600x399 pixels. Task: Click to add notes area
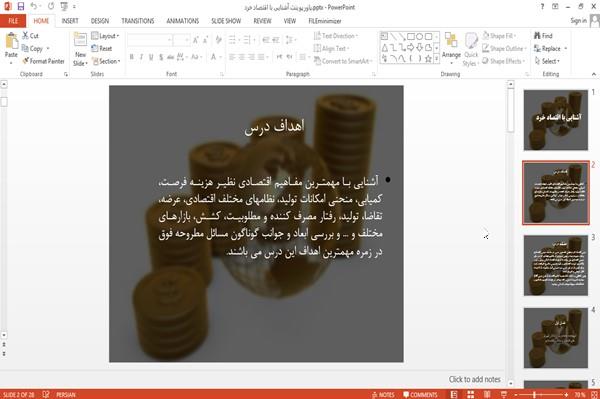point(474,379)
